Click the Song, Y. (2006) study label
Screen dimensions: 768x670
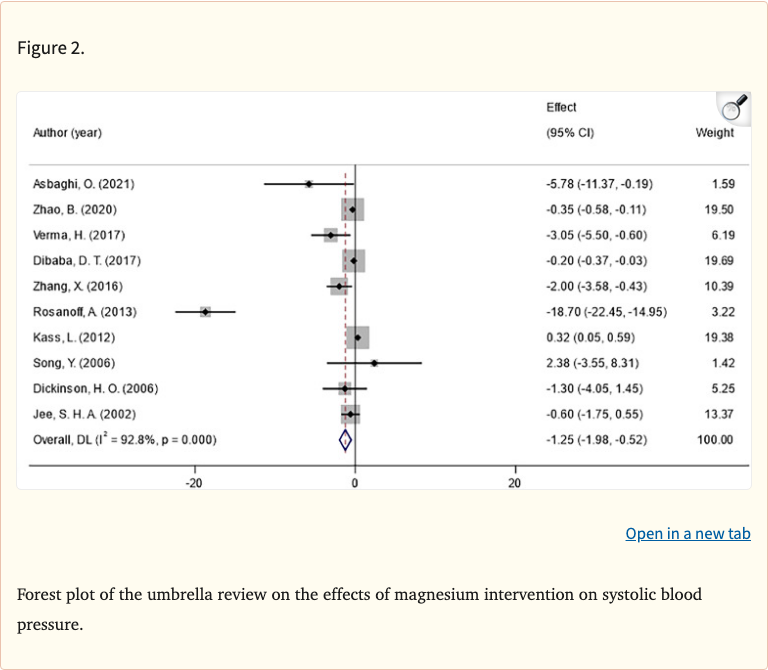pos(76,363)
